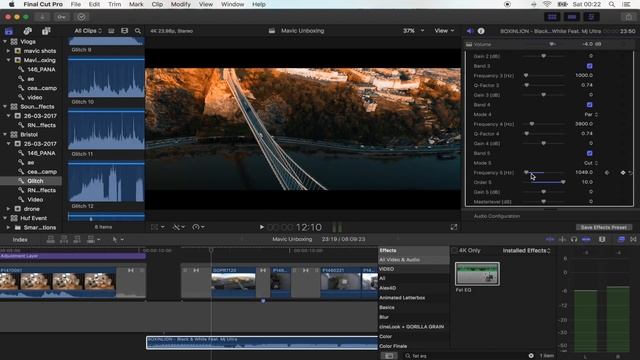Click the Effects browser icon in timeline toolbar
The height and width of the screenshot is (360, 640).
621,240
